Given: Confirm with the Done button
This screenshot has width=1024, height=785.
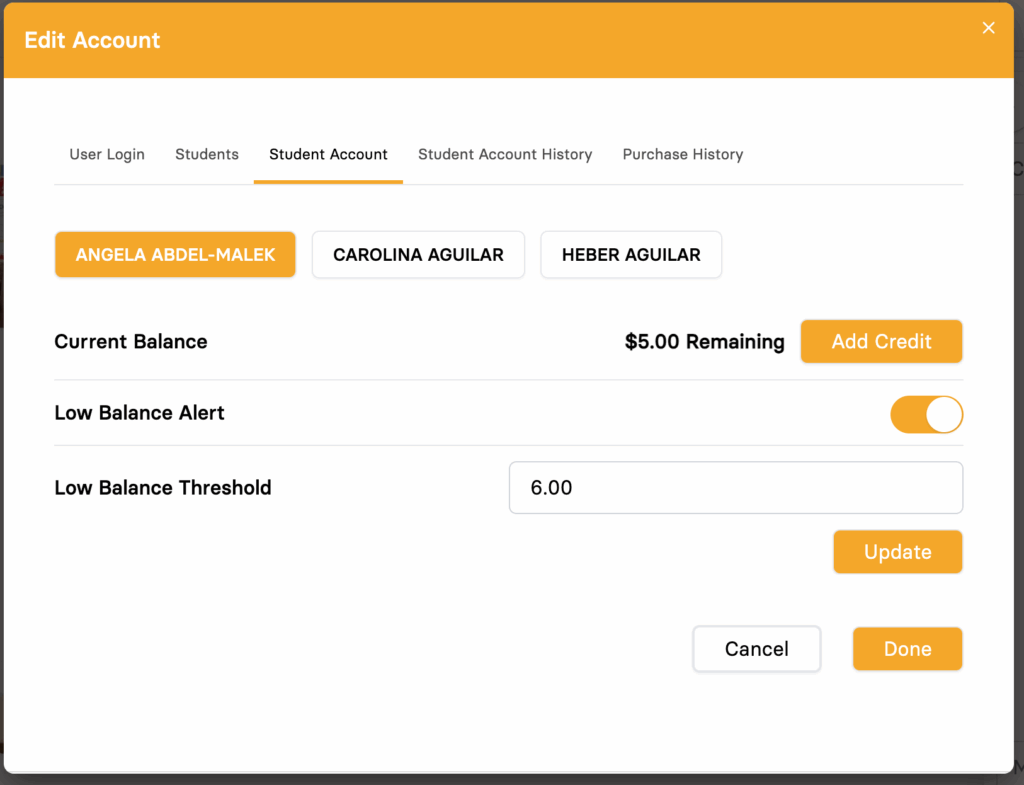Looking at the screenshot, I should point(907,649).
